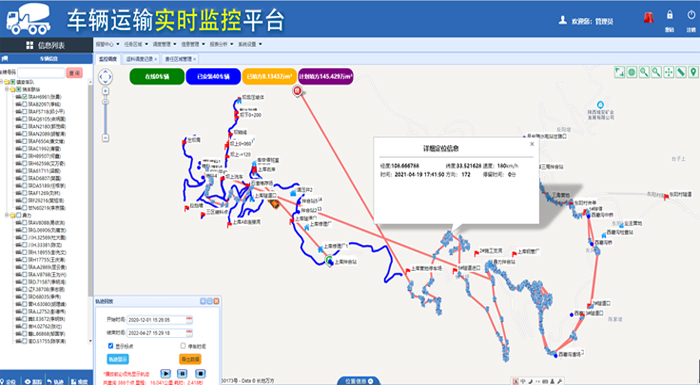700x385 pixels.
Task: Open the 信息管理 dropdown menu
Action: pos(193,44)
